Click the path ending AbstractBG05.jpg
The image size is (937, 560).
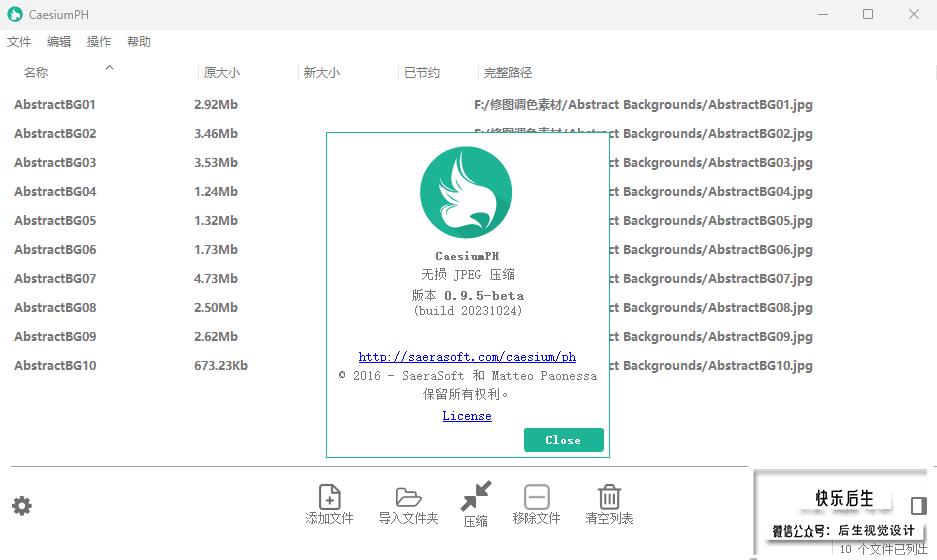pyautogui.click(x=711, y=221)
